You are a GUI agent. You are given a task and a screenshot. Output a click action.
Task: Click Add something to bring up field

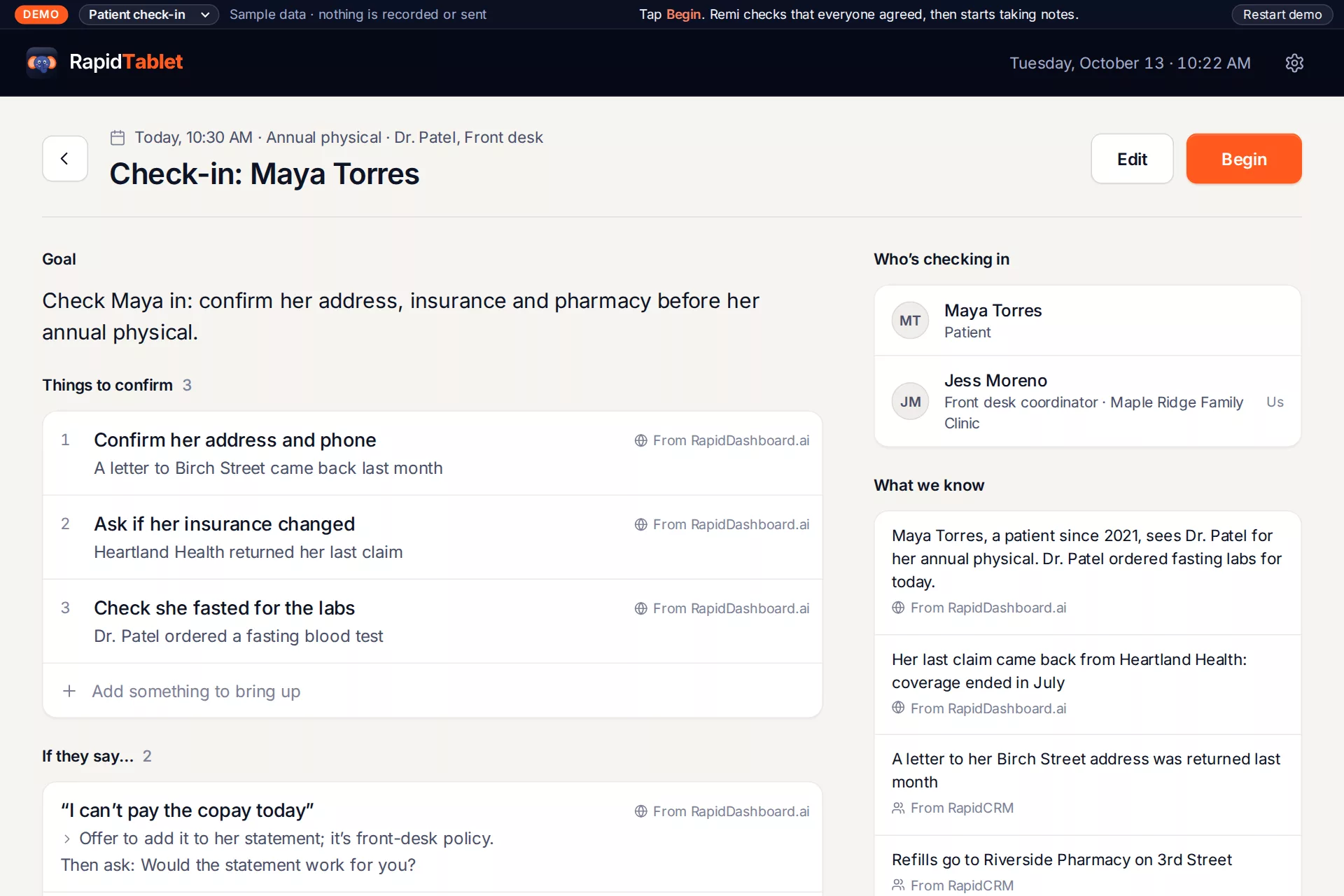433,691
